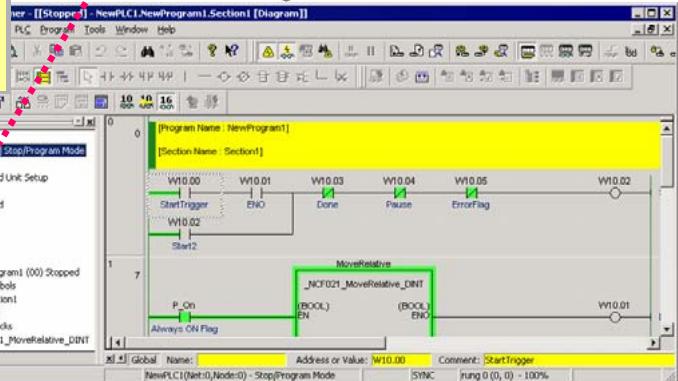Viewport: 678px width, 381px height.
Task: Open the Tools menu
Action: (95, 30)
